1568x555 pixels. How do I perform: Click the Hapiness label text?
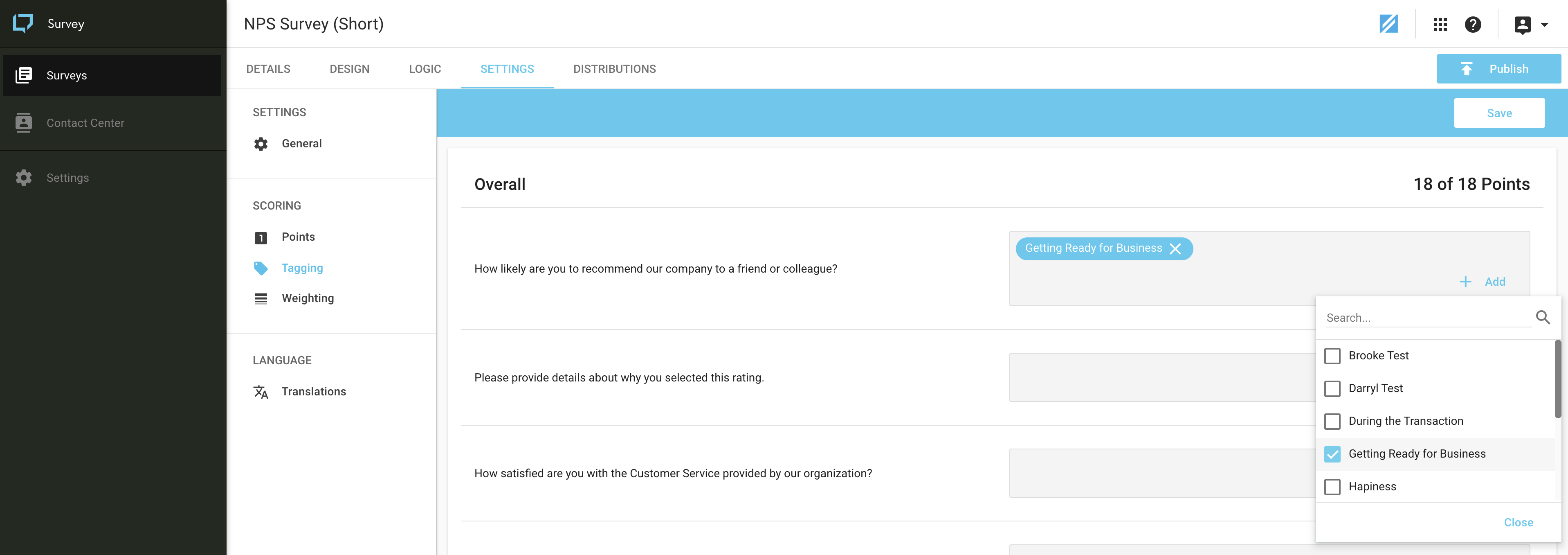point(1373,487)
